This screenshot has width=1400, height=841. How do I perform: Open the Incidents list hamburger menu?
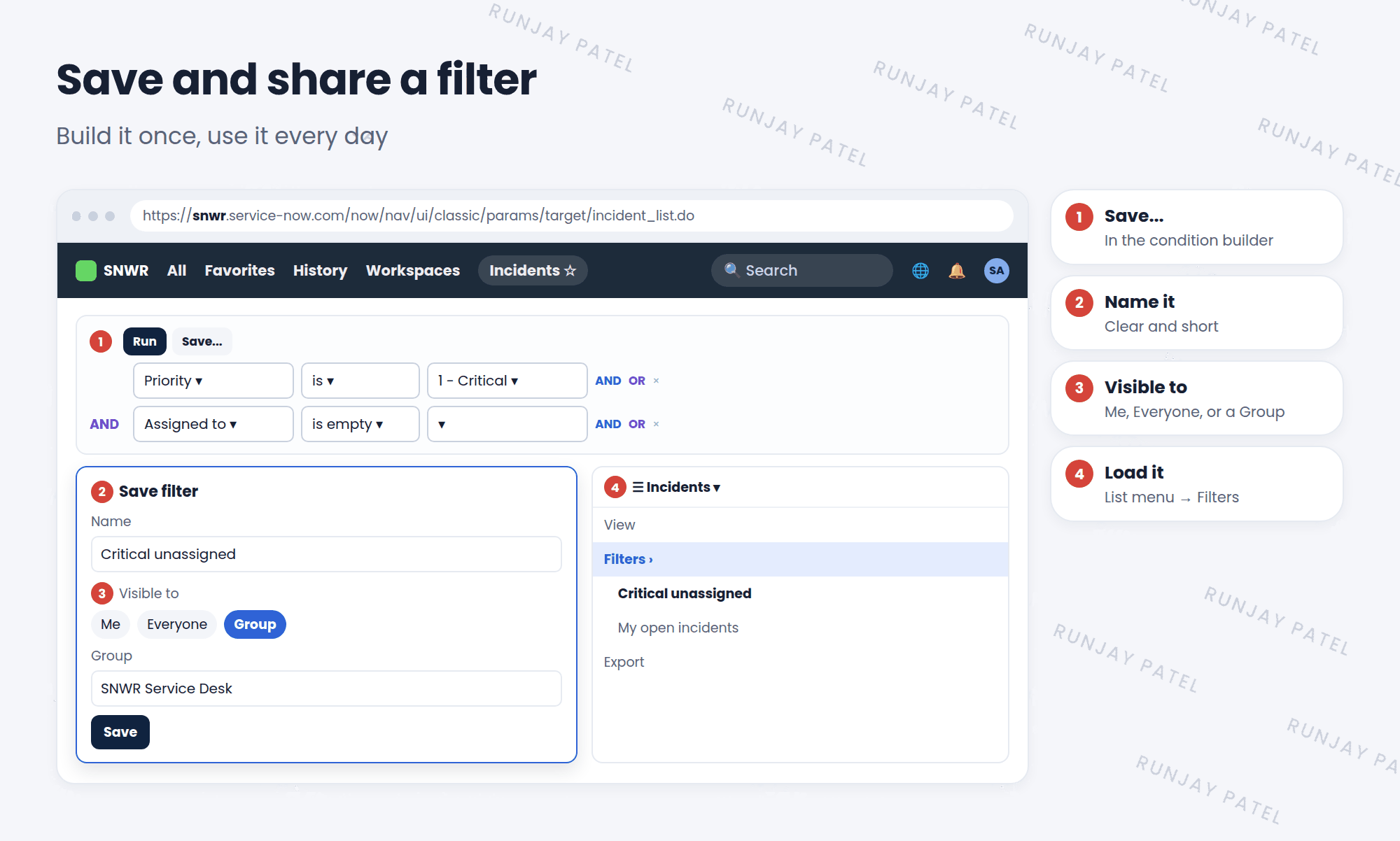coord(638,487)
